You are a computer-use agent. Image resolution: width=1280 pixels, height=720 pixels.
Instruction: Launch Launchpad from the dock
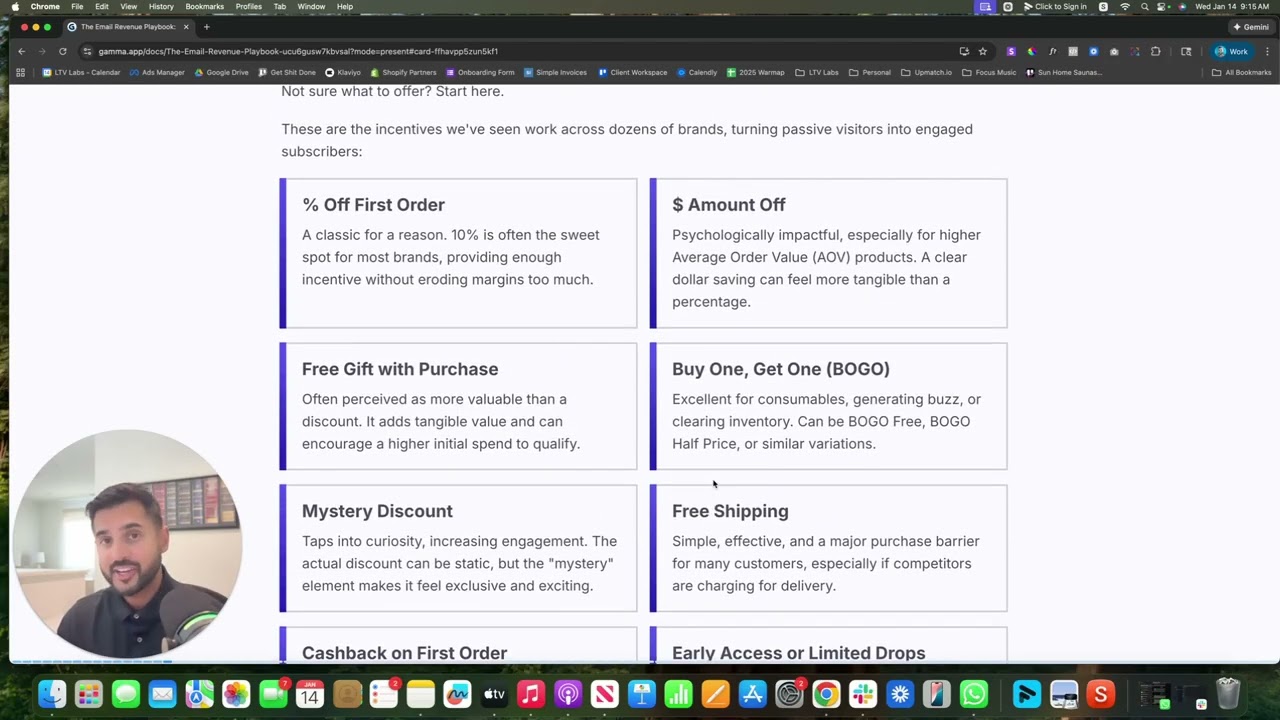coord(89,693)
